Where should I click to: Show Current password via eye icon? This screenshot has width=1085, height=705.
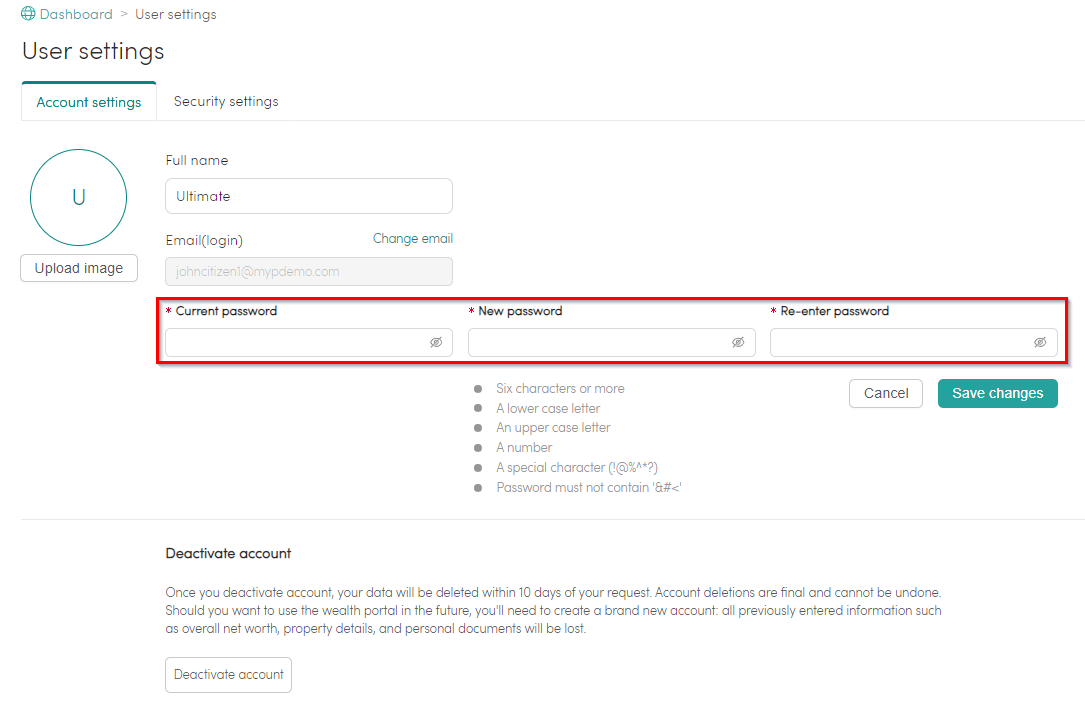coord(436,342)
